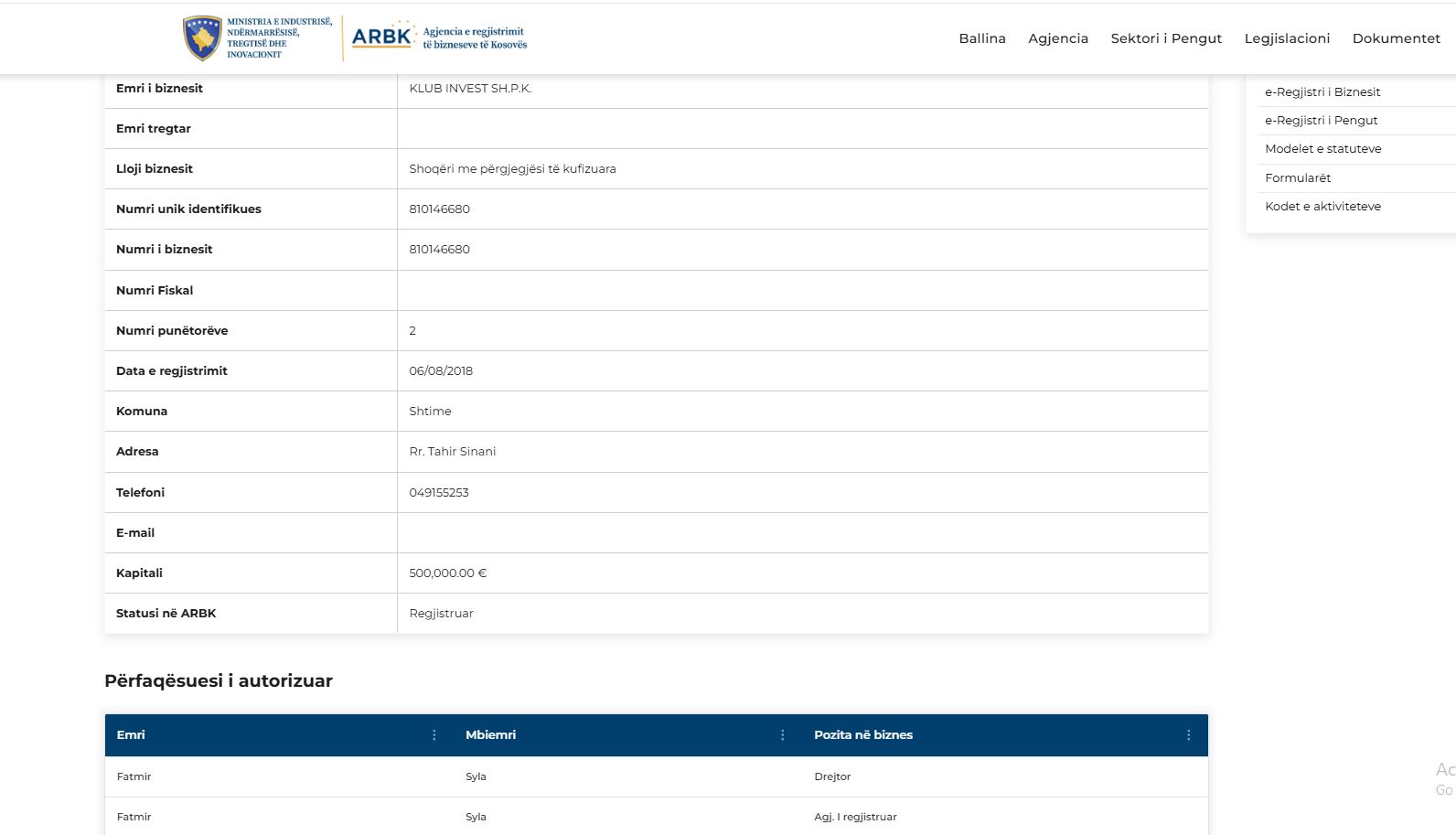Click the Kosovo ministry emblem logo

coord(202,38)
